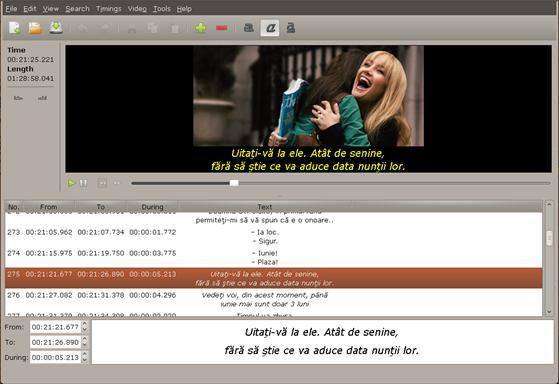Click the Text column header
Viewport: 559px width, 384px height.
(x=265, y=207)
